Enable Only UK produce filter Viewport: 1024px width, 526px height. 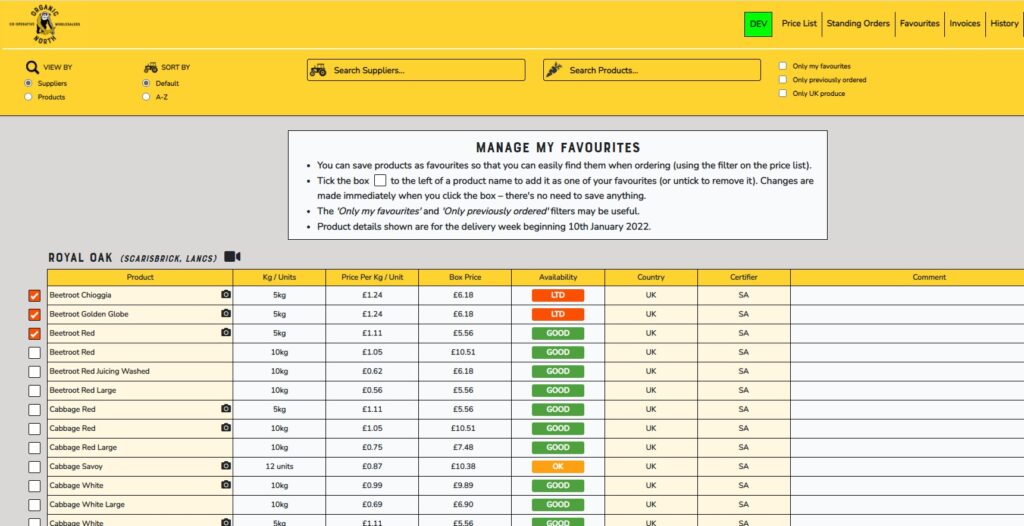click(x=782, y=93)
